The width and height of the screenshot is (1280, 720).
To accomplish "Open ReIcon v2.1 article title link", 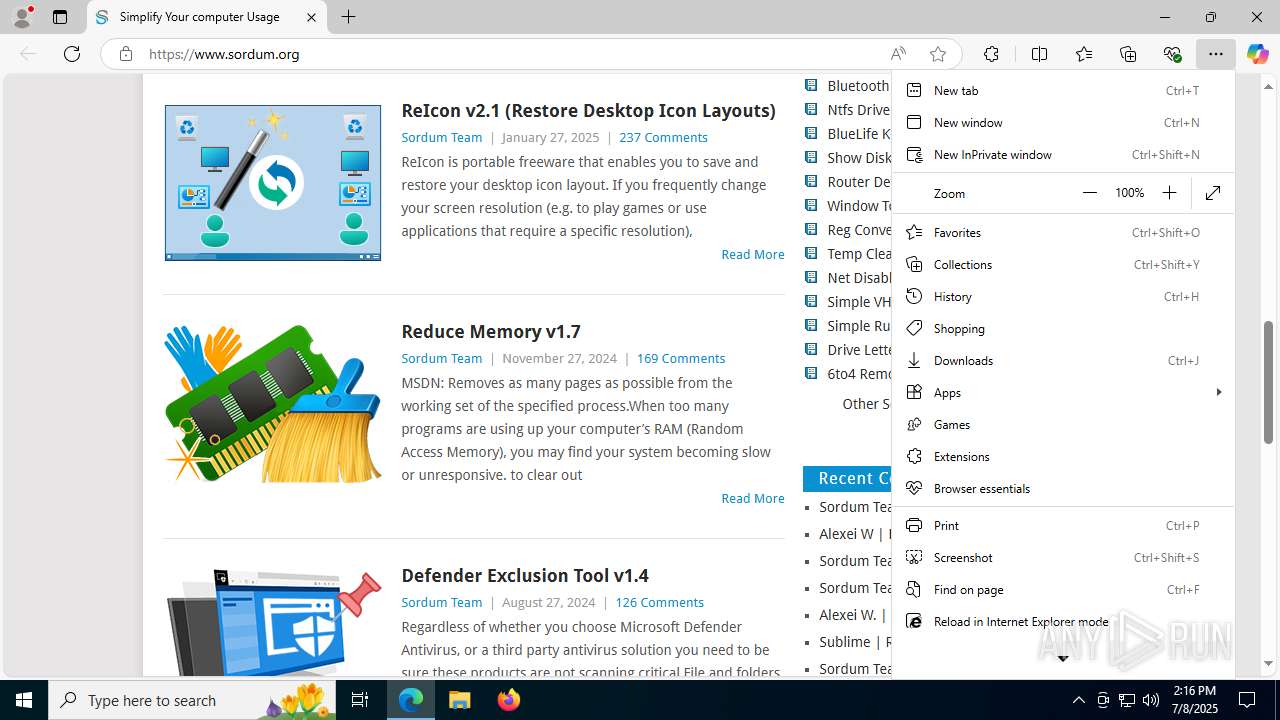I will (588, 110).
